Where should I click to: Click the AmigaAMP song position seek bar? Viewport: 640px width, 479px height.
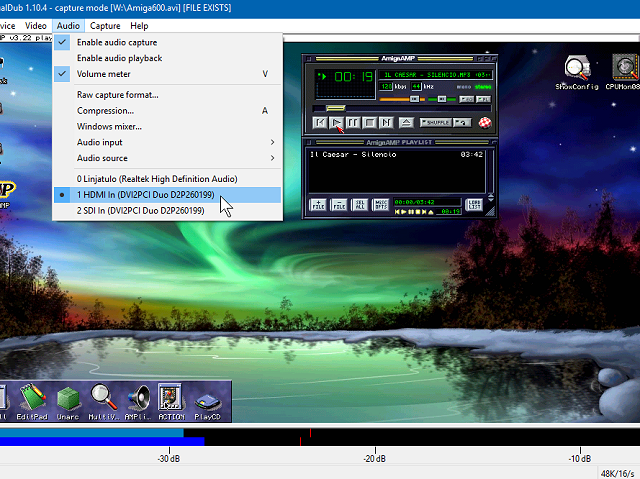[x=402, y=108]
